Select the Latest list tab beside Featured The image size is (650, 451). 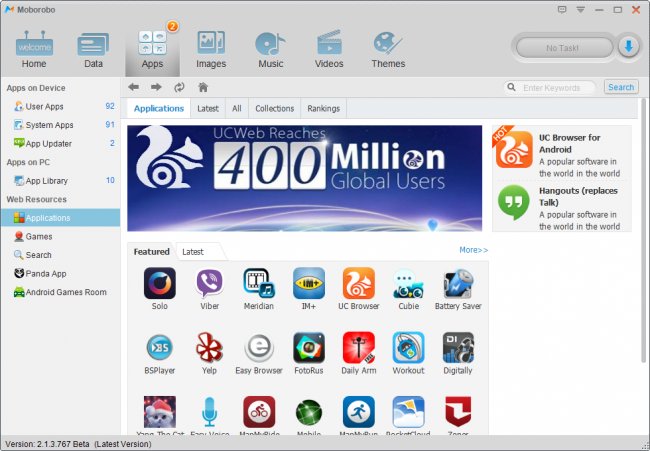(x=193, y=252)
